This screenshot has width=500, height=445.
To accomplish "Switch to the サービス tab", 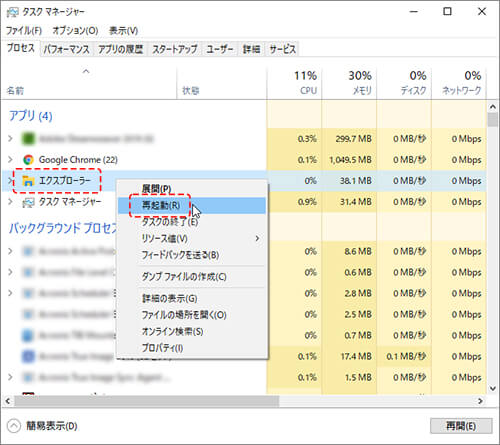I will 282,49.
